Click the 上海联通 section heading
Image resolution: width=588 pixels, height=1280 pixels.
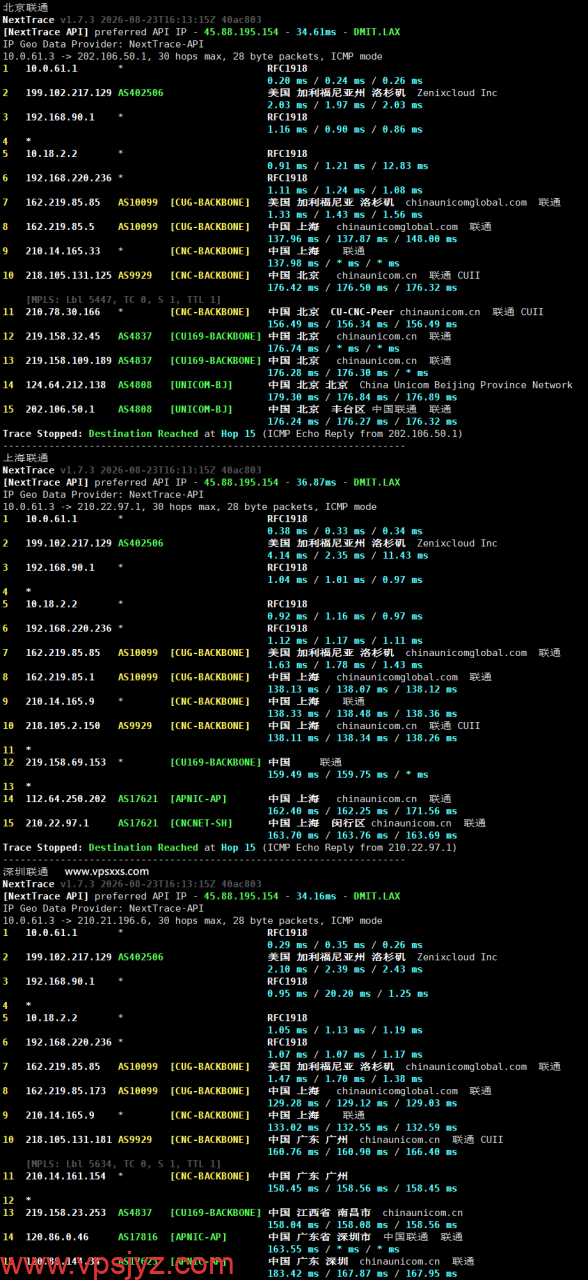pyautogui.click(x=25, y=458)
